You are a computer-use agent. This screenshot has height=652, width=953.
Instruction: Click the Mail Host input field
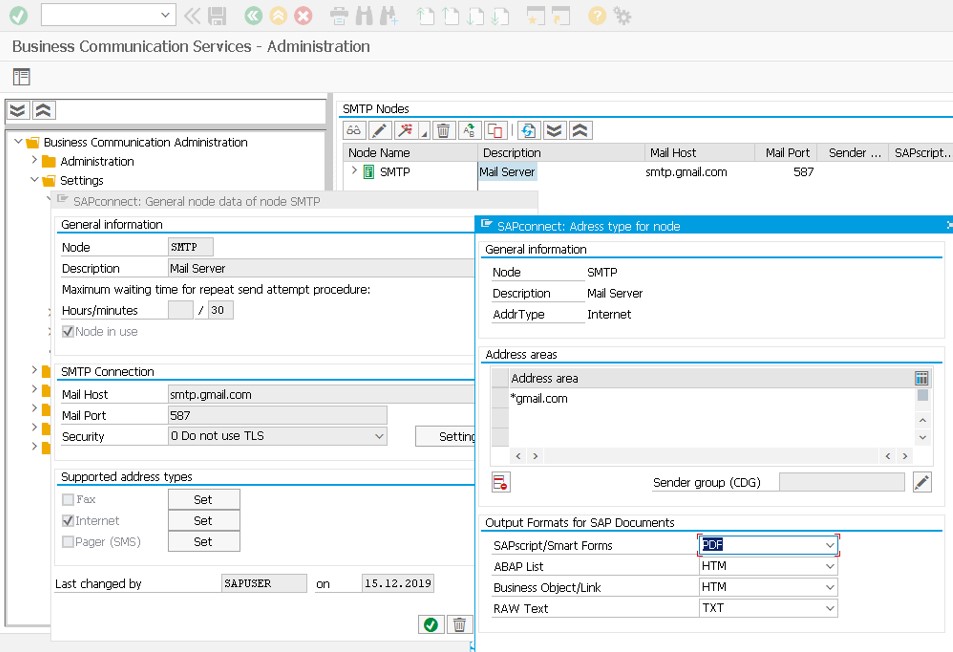pos(321,394)
